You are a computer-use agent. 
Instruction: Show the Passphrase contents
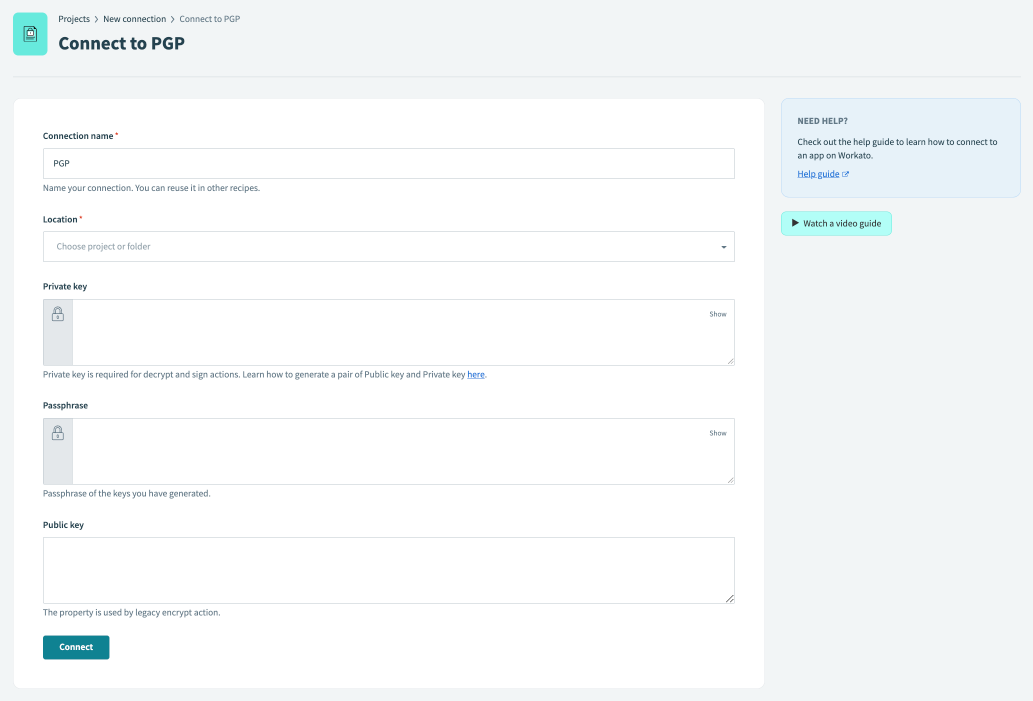pos(717,433)
